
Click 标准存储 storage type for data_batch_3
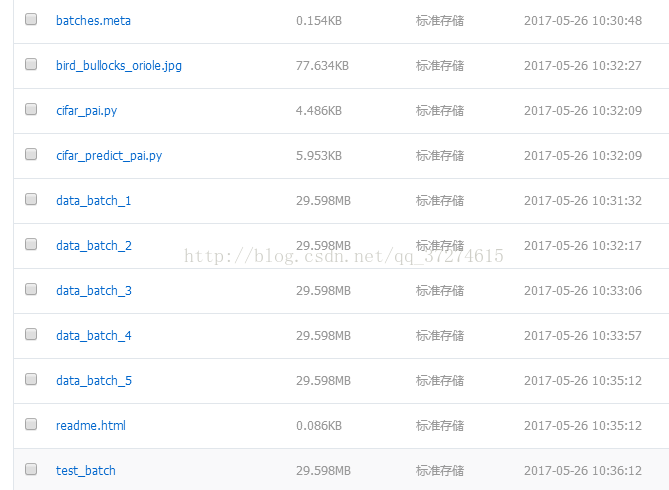(x=440, y=291)
